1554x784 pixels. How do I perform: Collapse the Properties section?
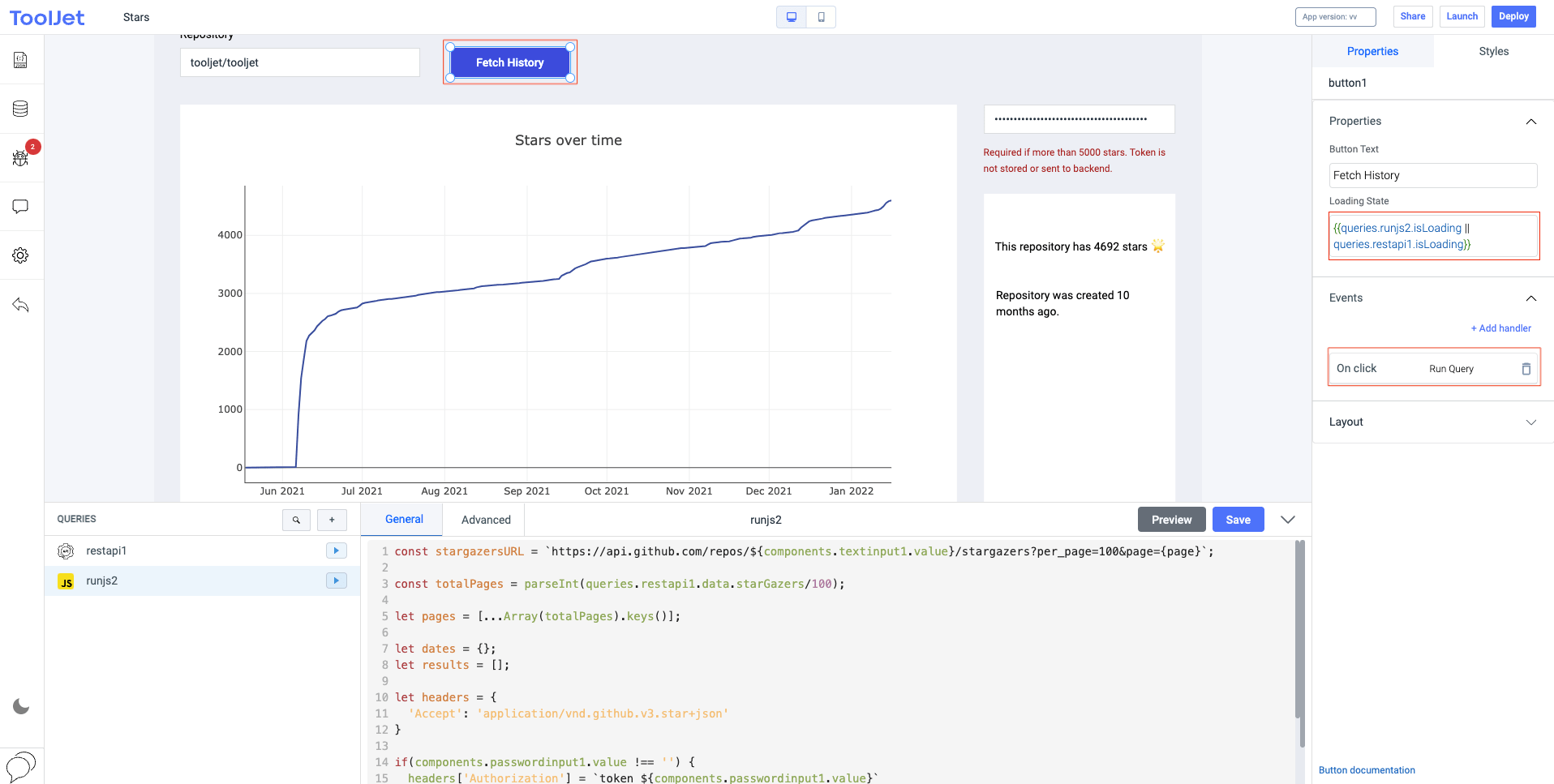[1531, 121]
